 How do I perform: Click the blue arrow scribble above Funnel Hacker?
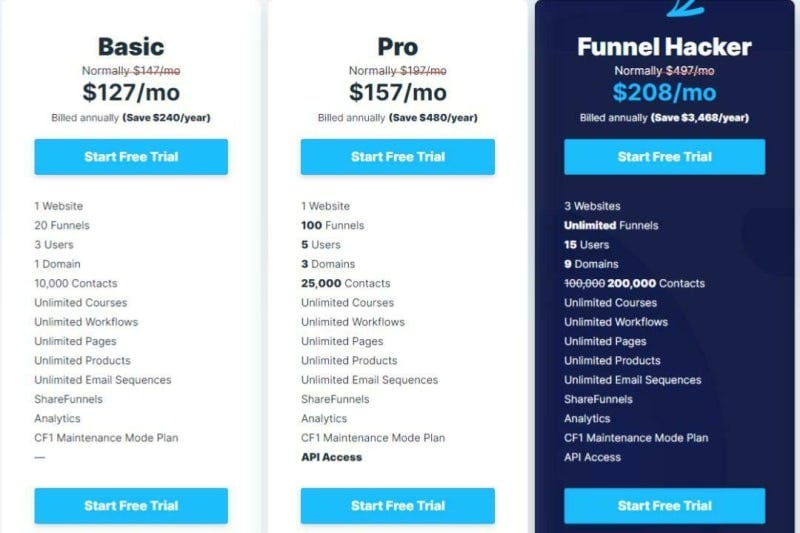[x=685, y=8]
